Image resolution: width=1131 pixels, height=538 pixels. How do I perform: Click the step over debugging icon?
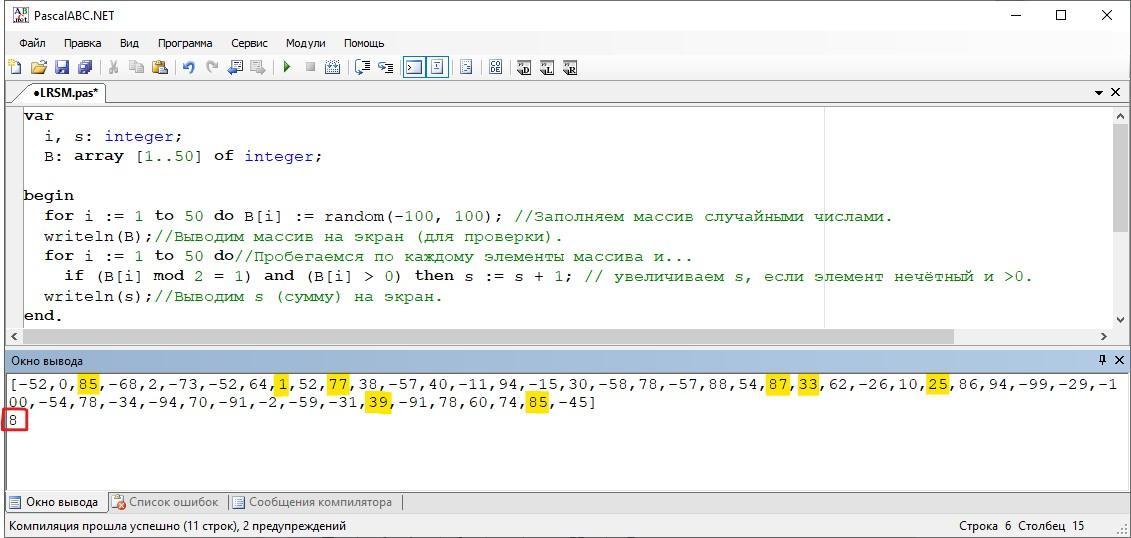click(362, 67)
